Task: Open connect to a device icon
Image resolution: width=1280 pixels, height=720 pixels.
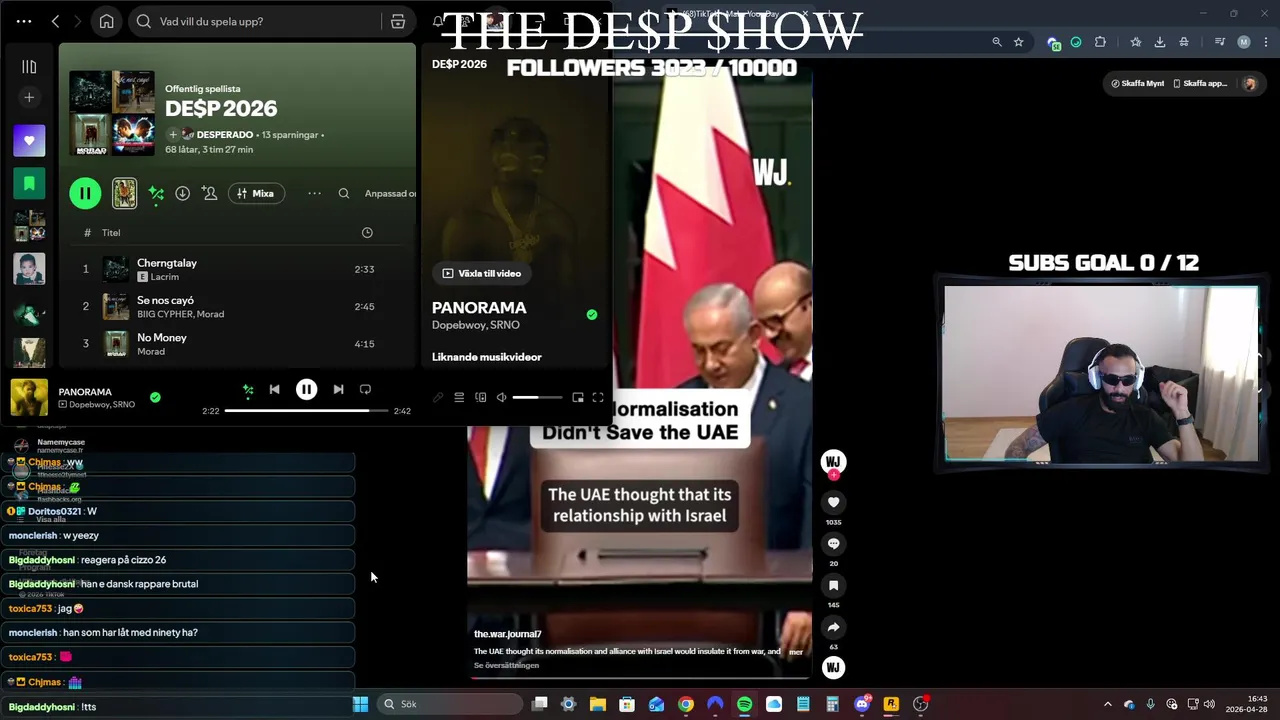Action: pyautogui.click(x=481, y=397)
